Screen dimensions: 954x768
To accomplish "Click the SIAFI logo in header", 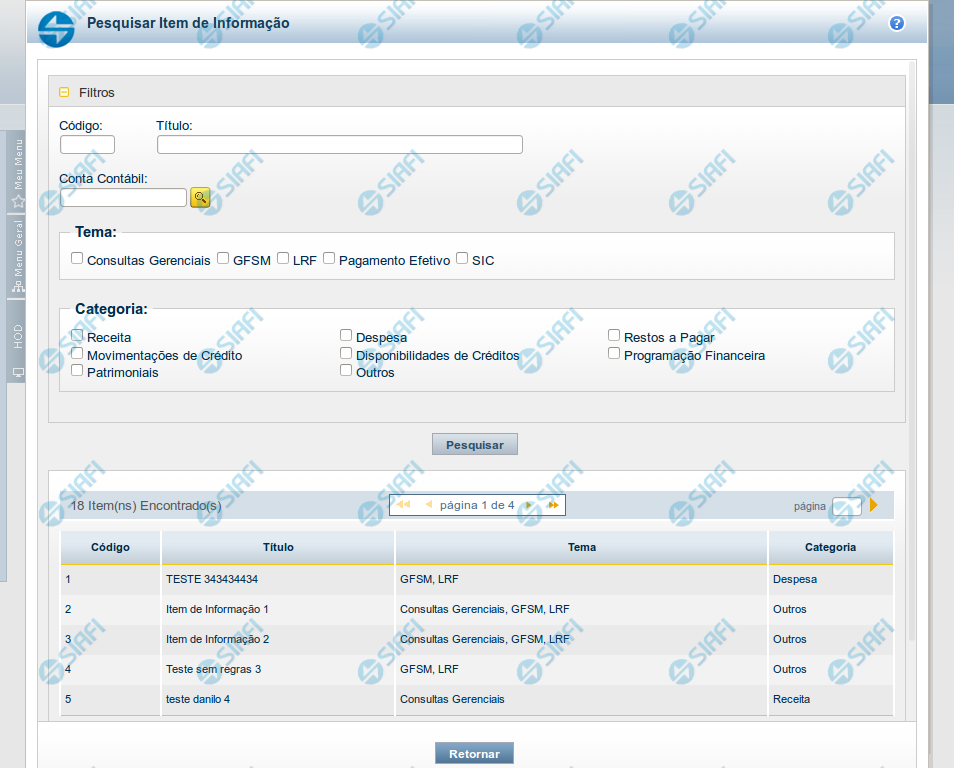I will (x=56, y=27).
